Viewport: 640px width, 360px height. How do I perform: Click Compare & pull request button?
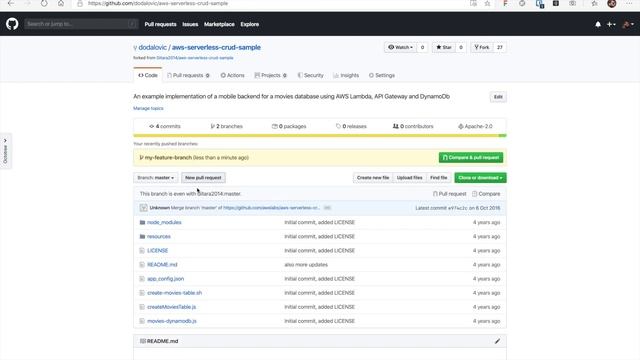tap(471, 158)
